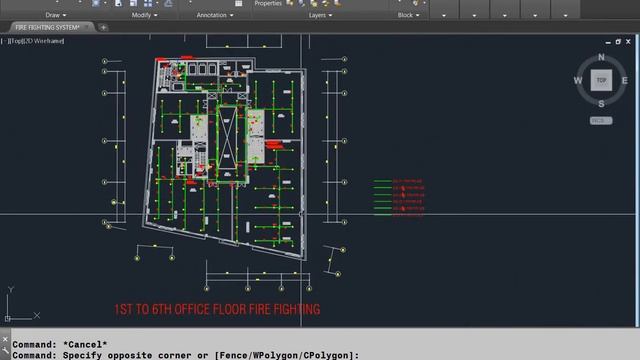Viewport: 640px width, 360px height.
Task: Choose the WPolygon option in the command prompt
Action: (x=276, y=355)
